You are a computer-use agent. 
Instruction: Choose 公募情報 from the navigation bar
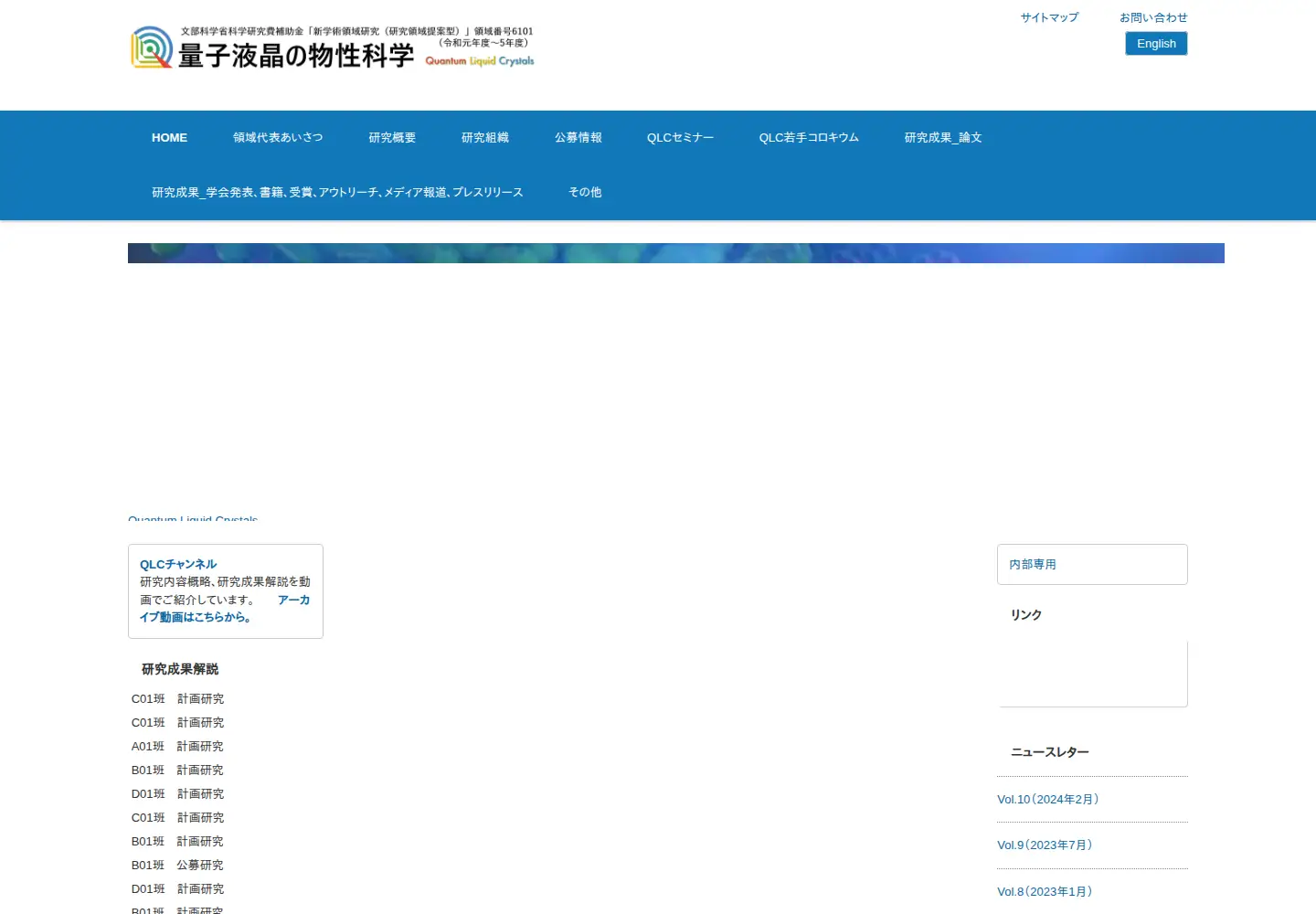coord(578,138)
